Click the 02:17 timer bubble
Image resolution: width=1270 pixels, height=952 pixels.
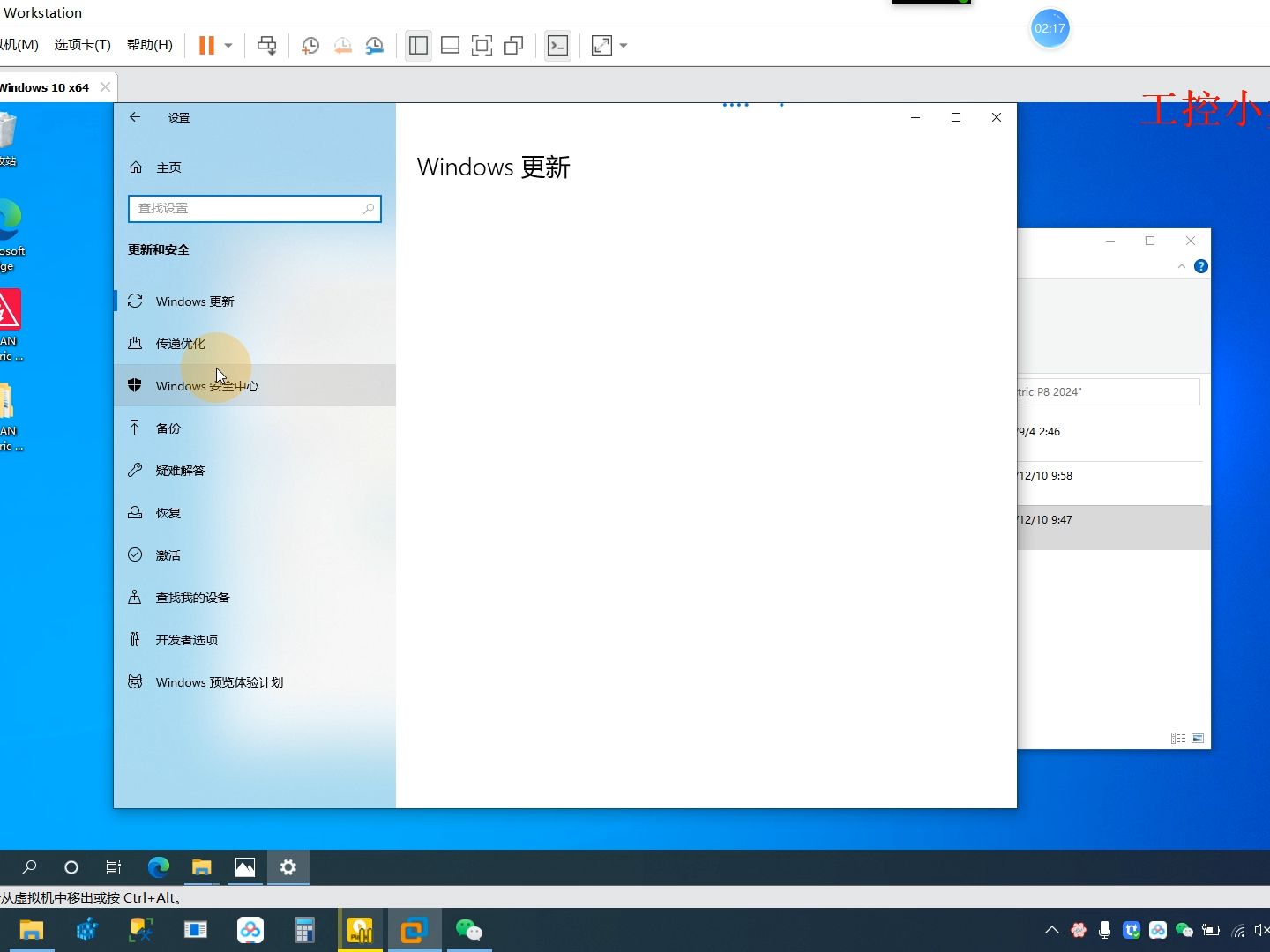(x=1050, y=28)
